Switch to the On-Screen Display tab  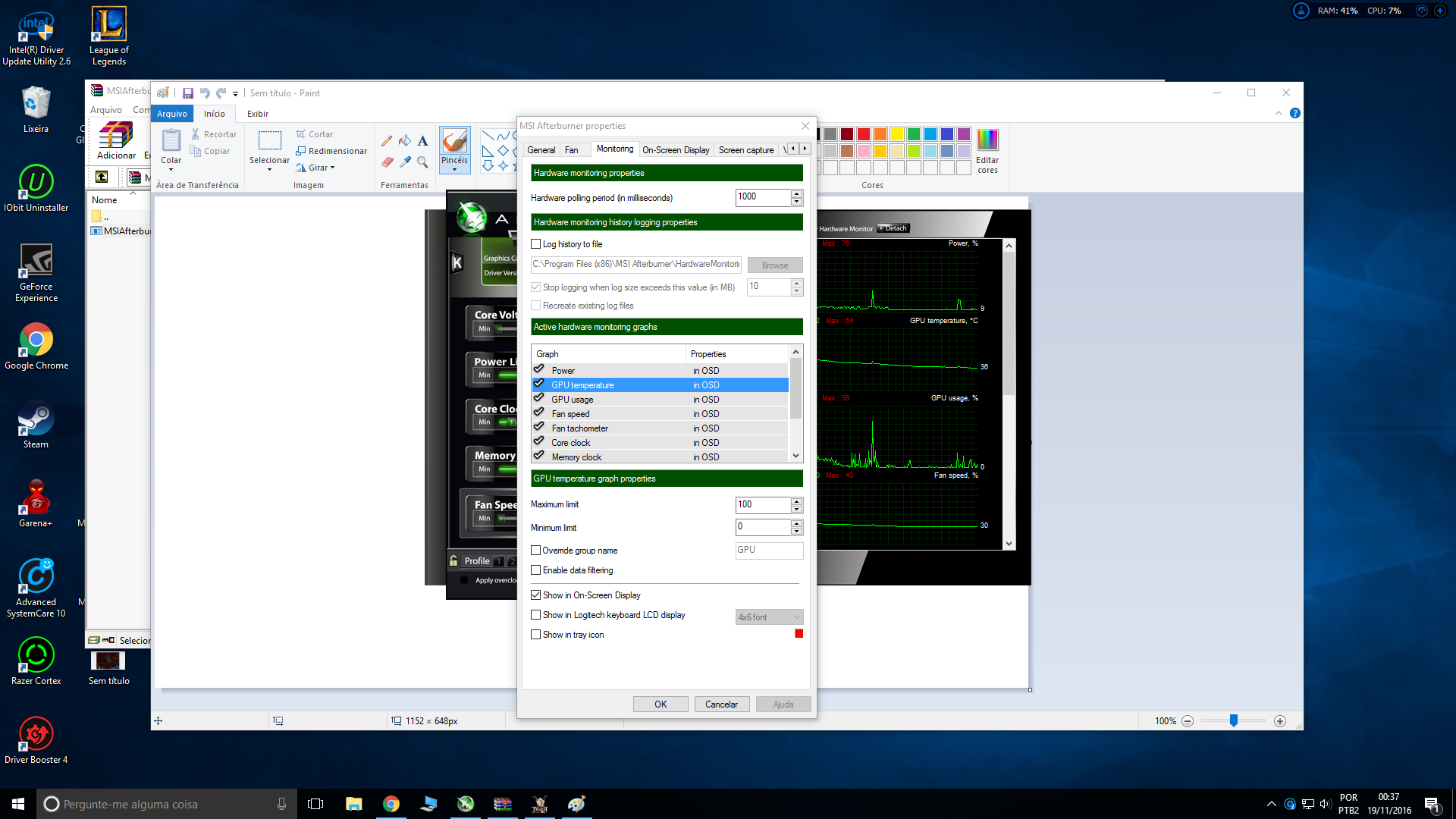click(676, 150)
